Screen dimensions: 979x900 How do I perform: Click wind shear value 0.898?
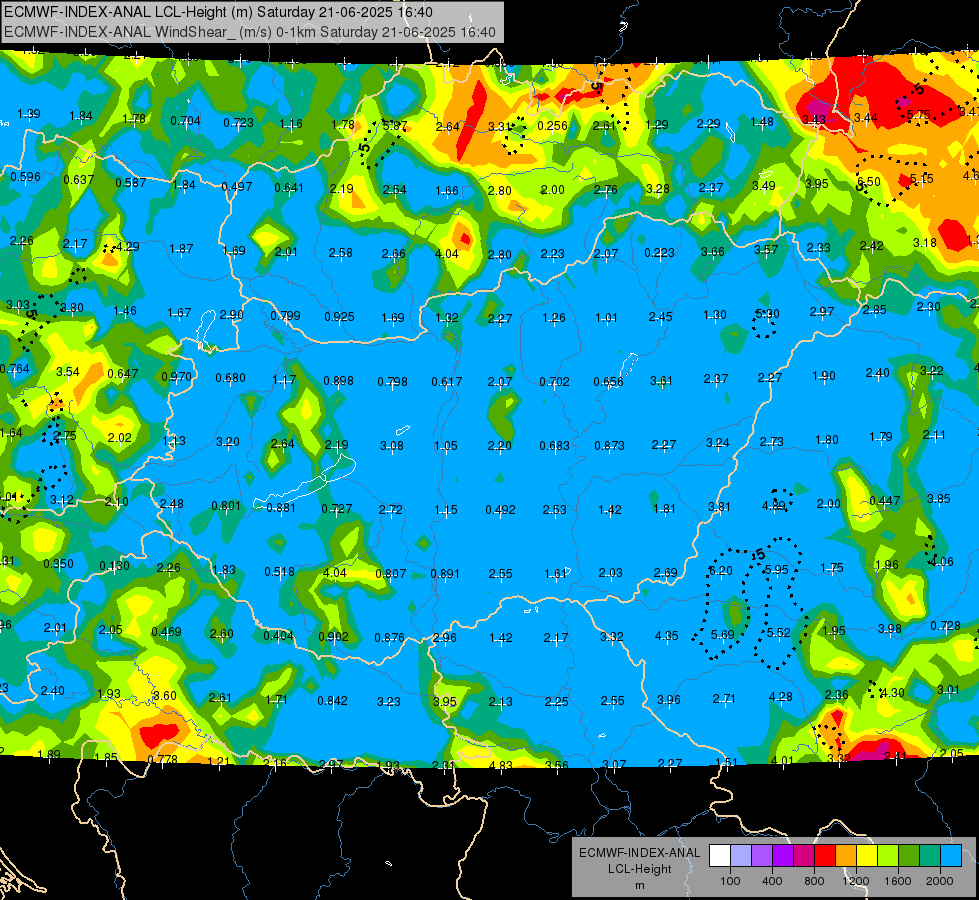pos(338,381)
